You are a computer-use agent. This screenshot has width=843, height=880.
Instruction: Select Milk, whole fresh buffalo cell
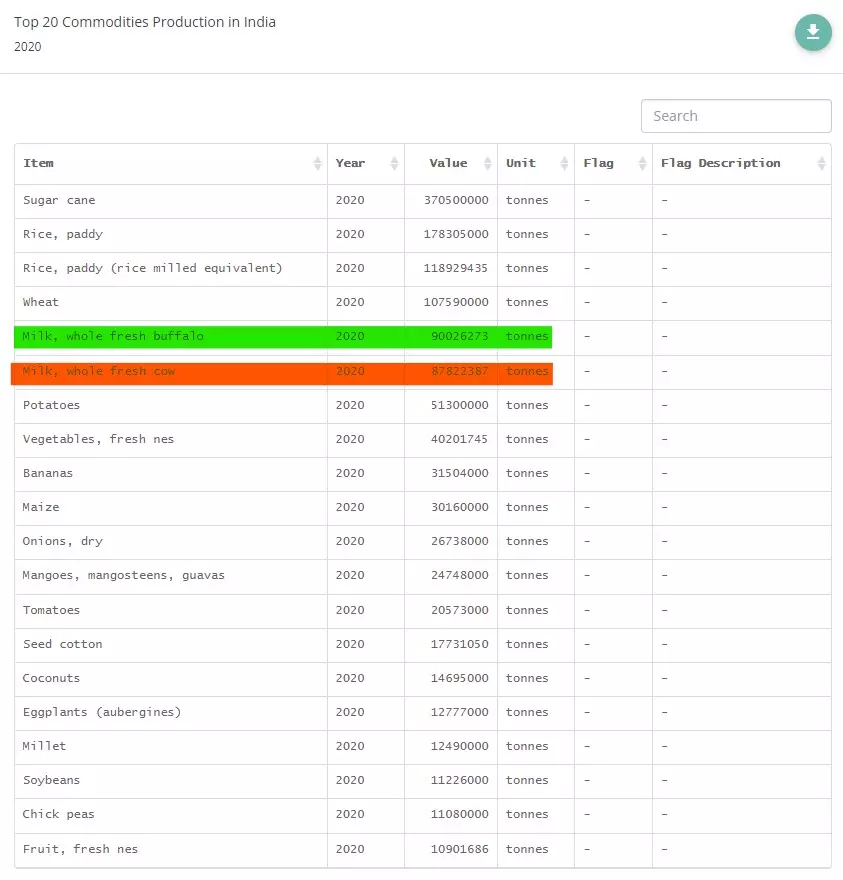point(171,337)
